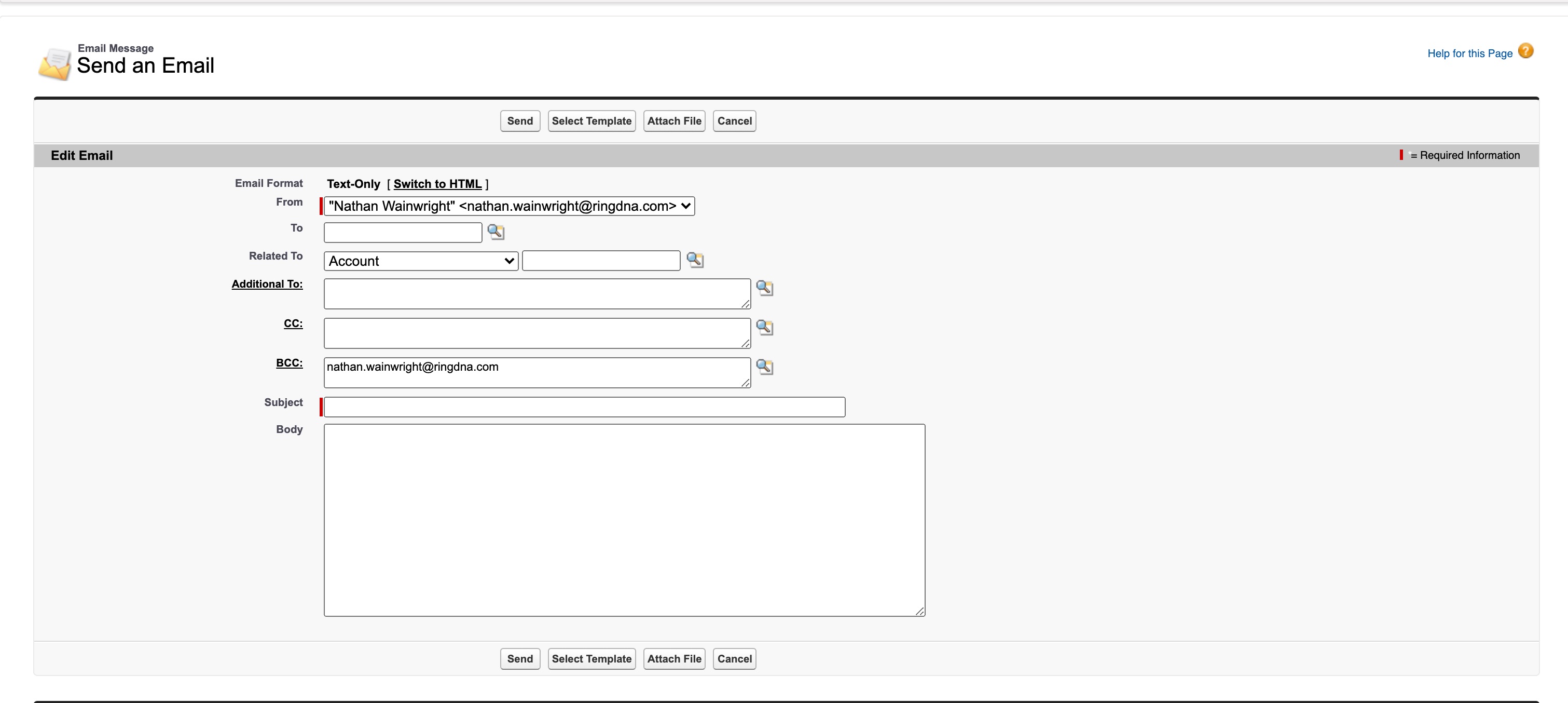The image size is (1568, 703).
Task: Click the Send an Email envelope icon
Action: (54, 64)
